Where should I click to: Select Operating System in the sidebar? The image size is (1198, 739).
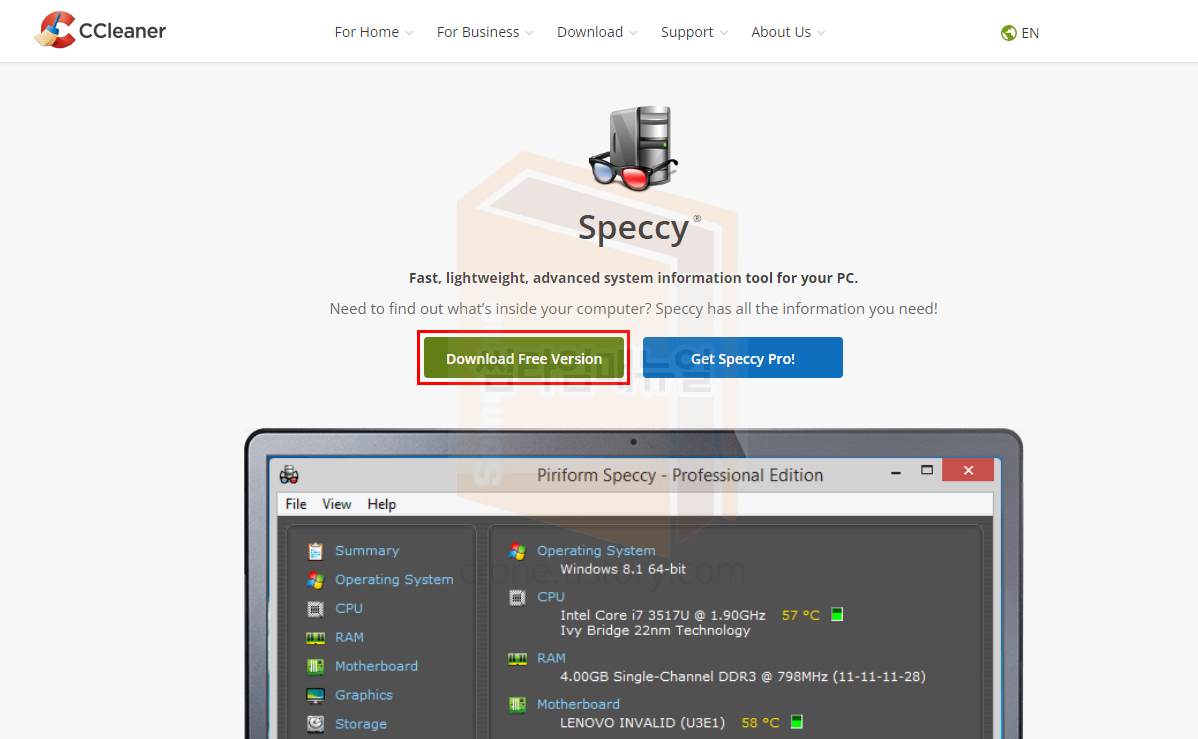pos(394,579)
